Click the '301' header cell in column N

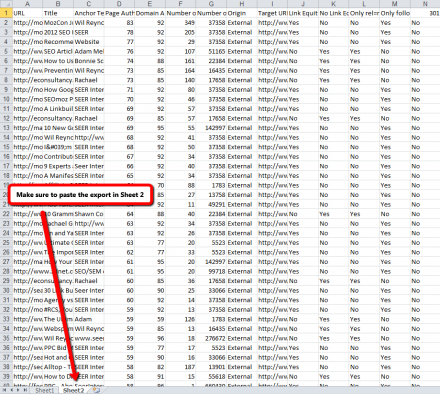(425, 13)
